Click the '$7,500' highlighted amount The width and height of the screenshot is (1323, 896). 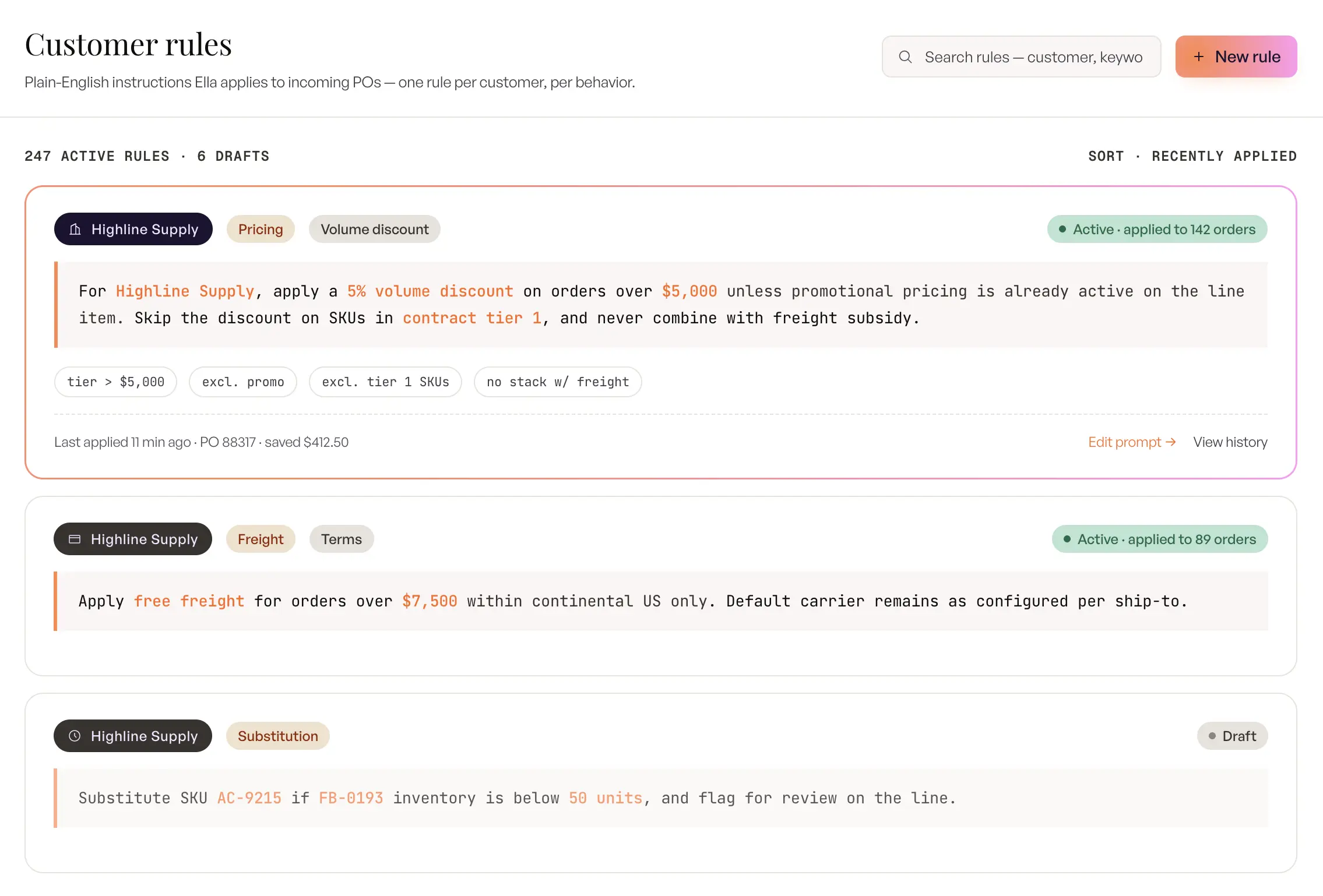point(430,601)
